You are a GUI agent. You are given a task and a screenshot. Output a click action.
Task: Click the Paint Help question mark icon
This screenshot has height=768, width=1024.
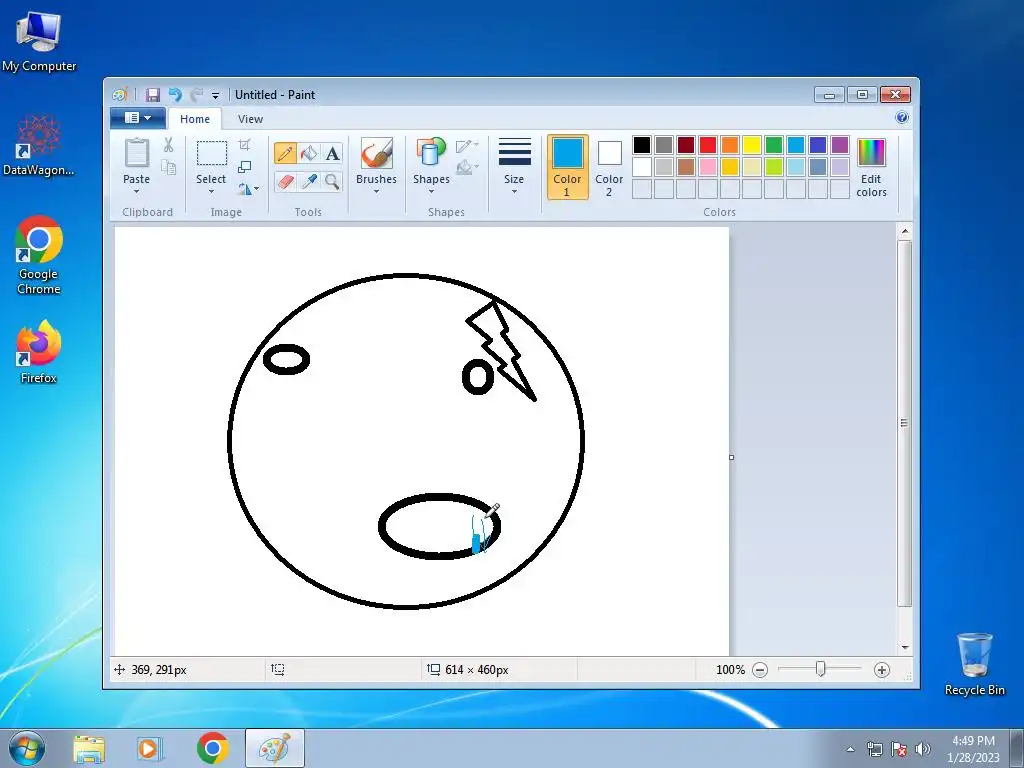tap(902, 118)
